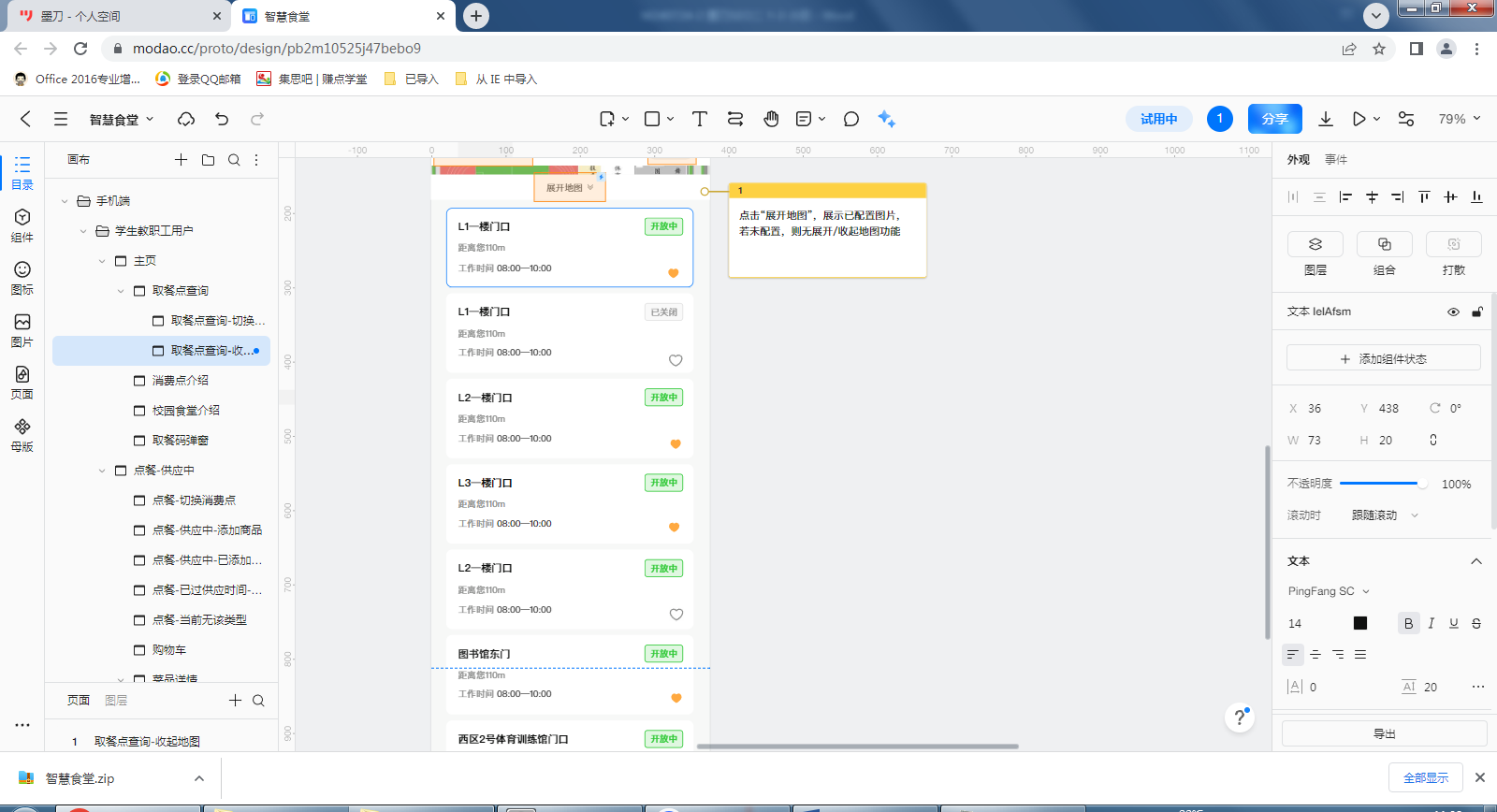Go back using the editor back arrow
The height and width of the screenshot is (812, 1497).
click(25, 119)
